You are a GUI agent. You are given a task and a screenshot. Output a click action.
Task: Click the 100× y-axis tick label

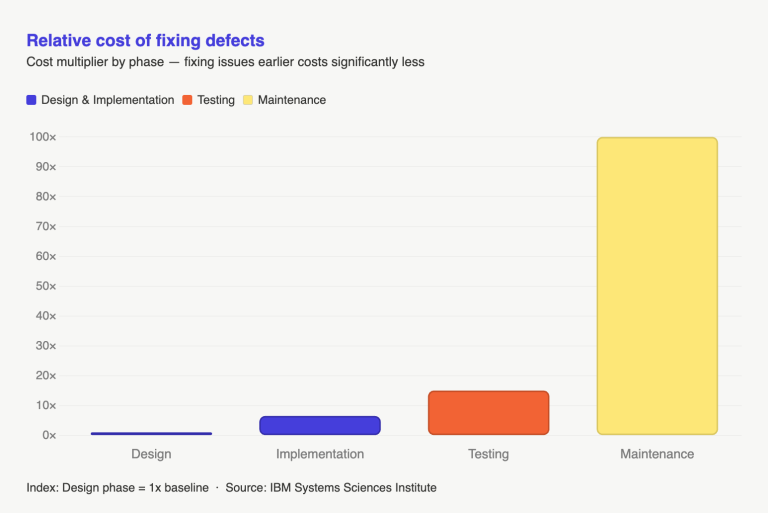[x=43, y=136]
